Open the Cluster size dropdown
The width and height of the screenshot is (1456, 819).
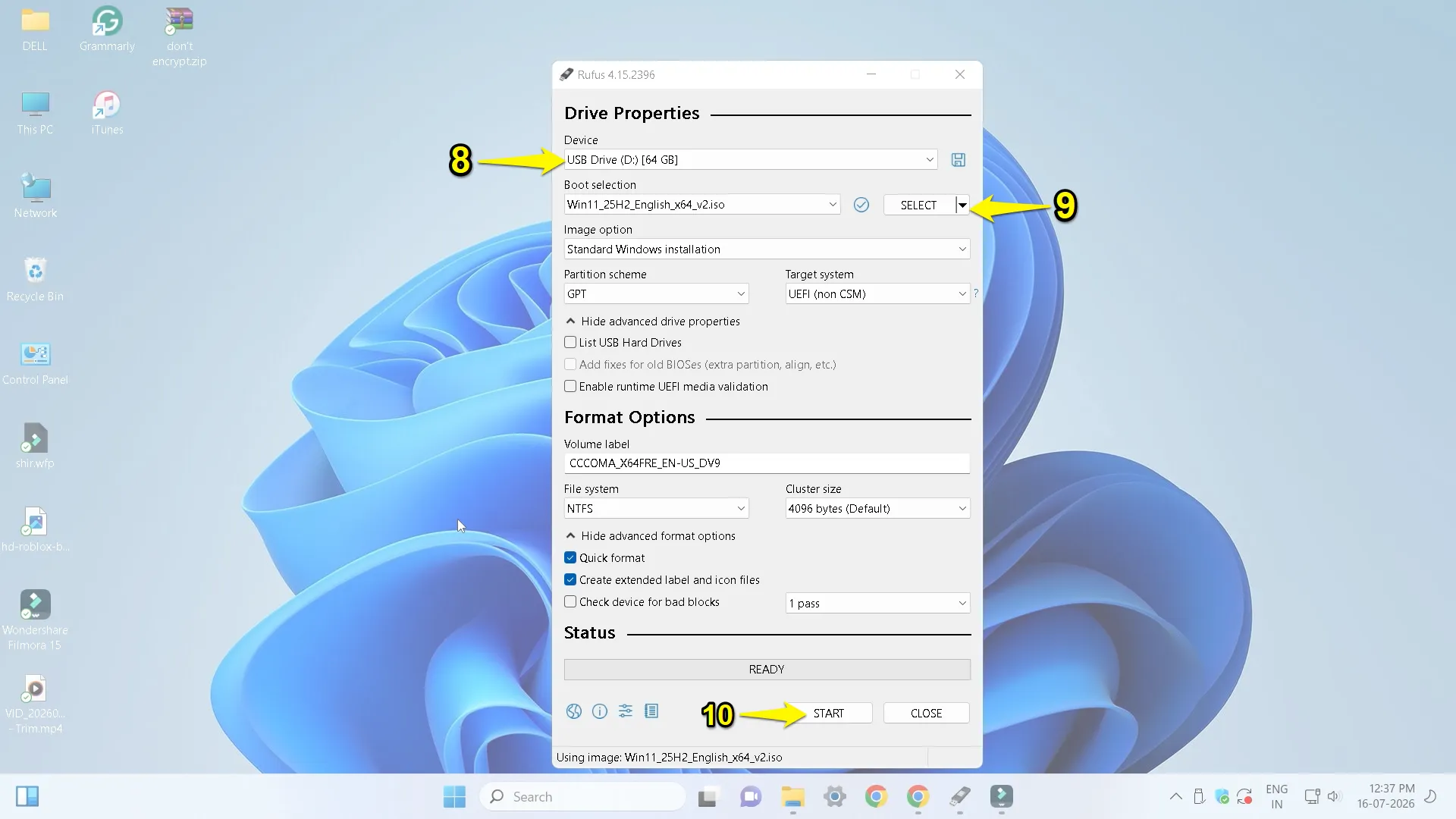pyautogui.click(x=877, y=509)
